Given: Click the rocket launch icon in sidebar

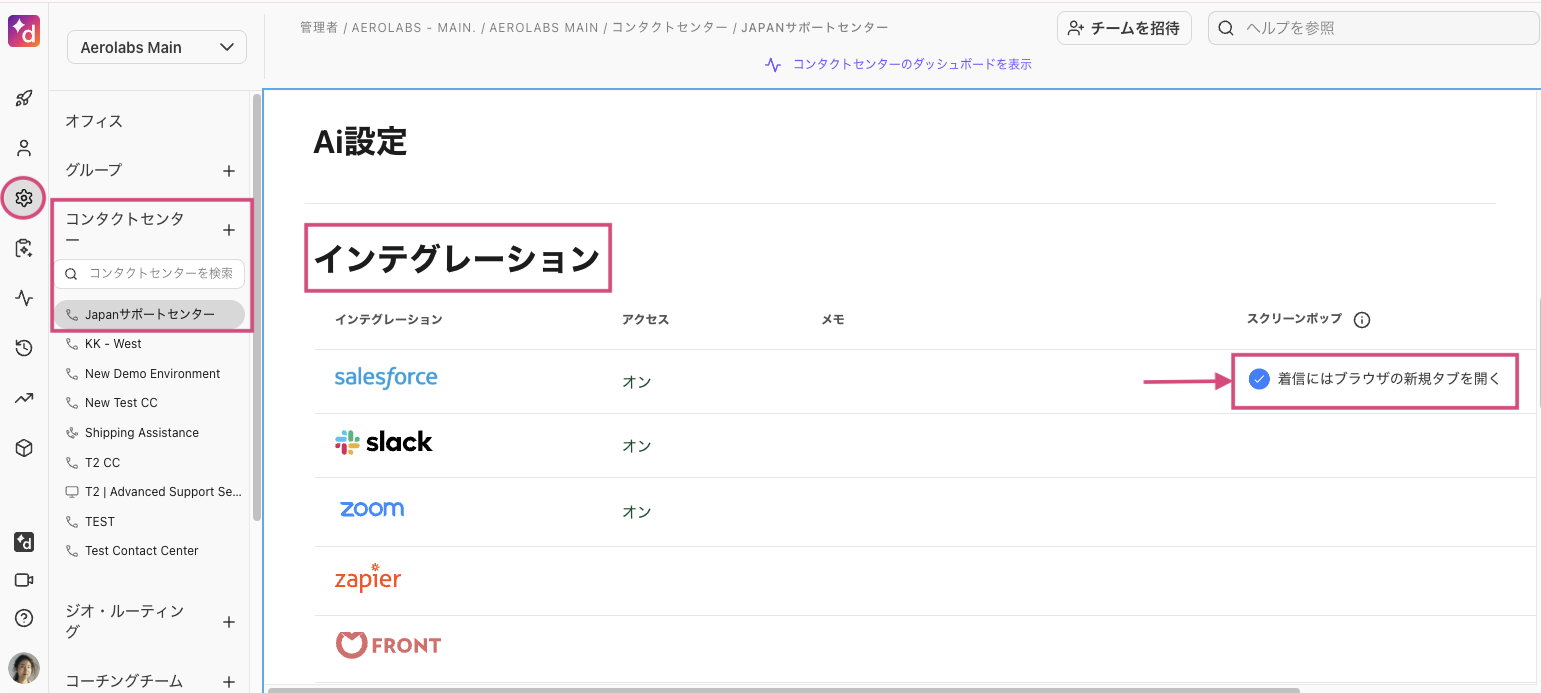Looking at the screenshot, I should click(24, 98).
